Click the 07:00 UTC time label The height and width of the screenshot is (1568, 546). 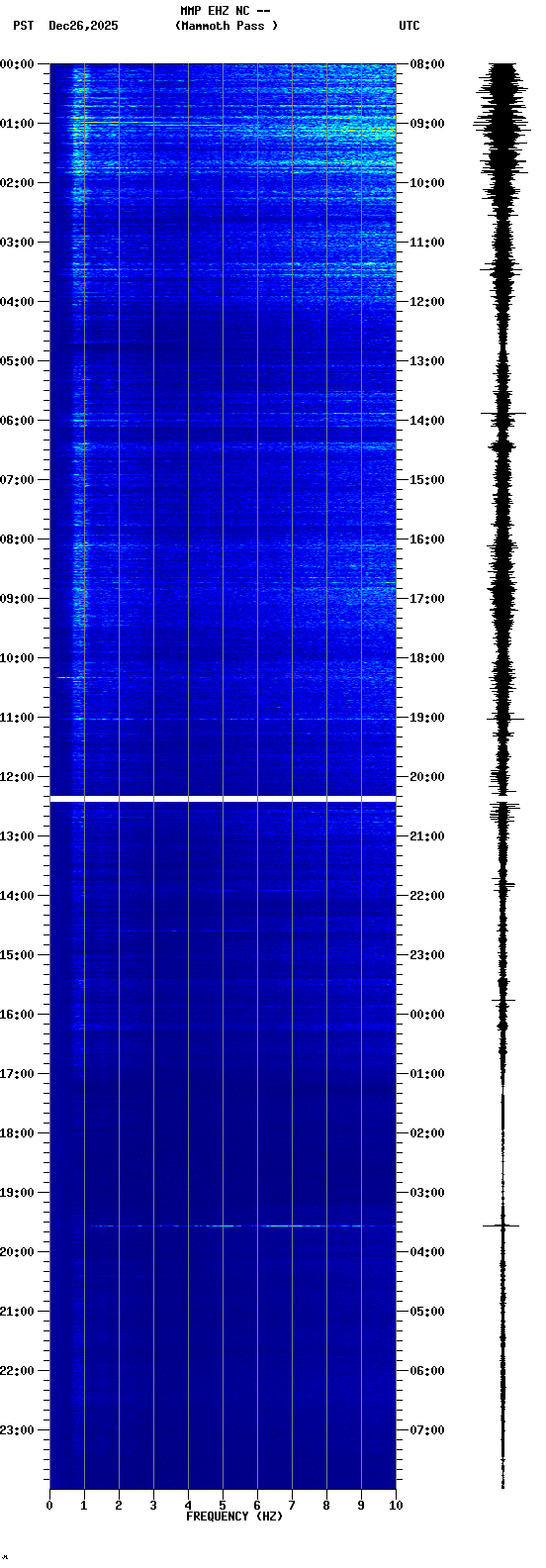[427, 1430]
